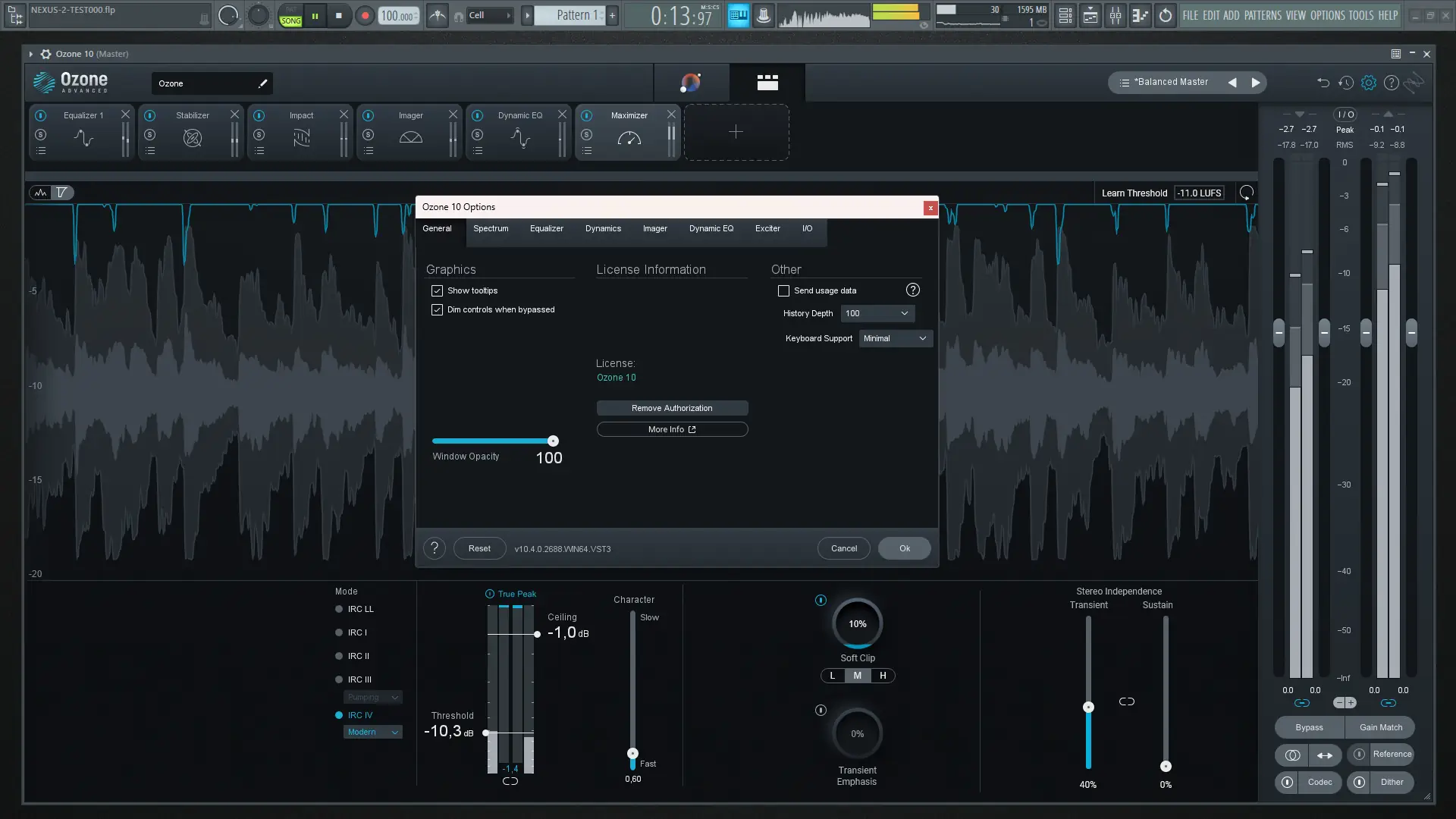
Task: Open the Imager module
Action: (410, 115)
